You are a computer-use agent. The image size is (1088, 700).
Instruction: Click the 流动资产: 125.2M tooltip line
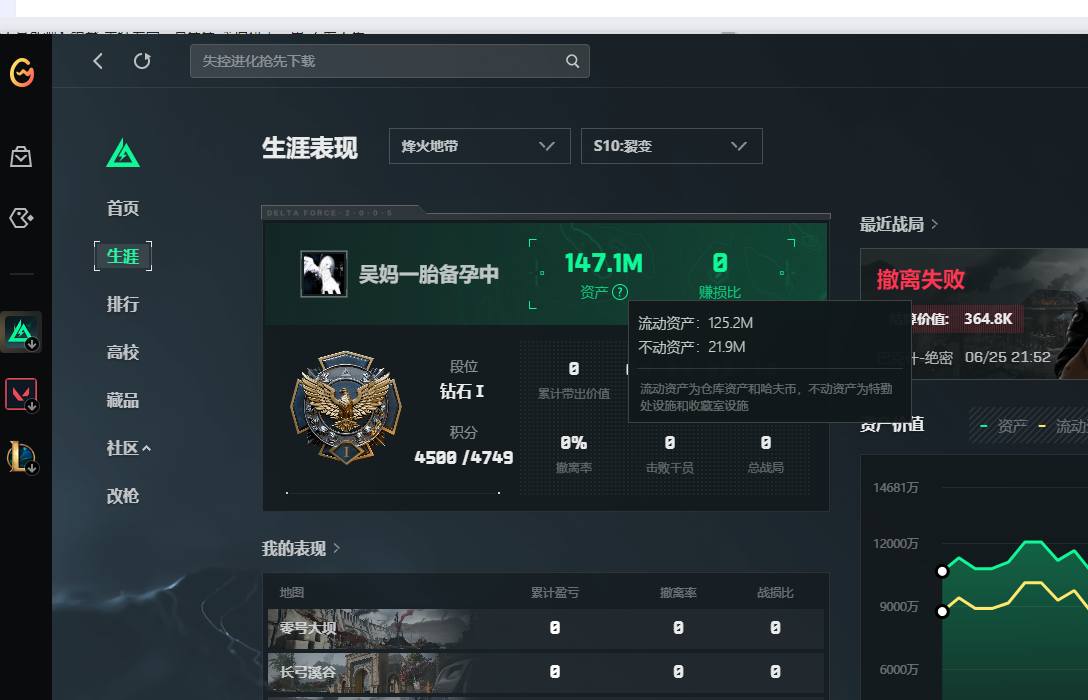pyautogui.click(x=695, y=323)
